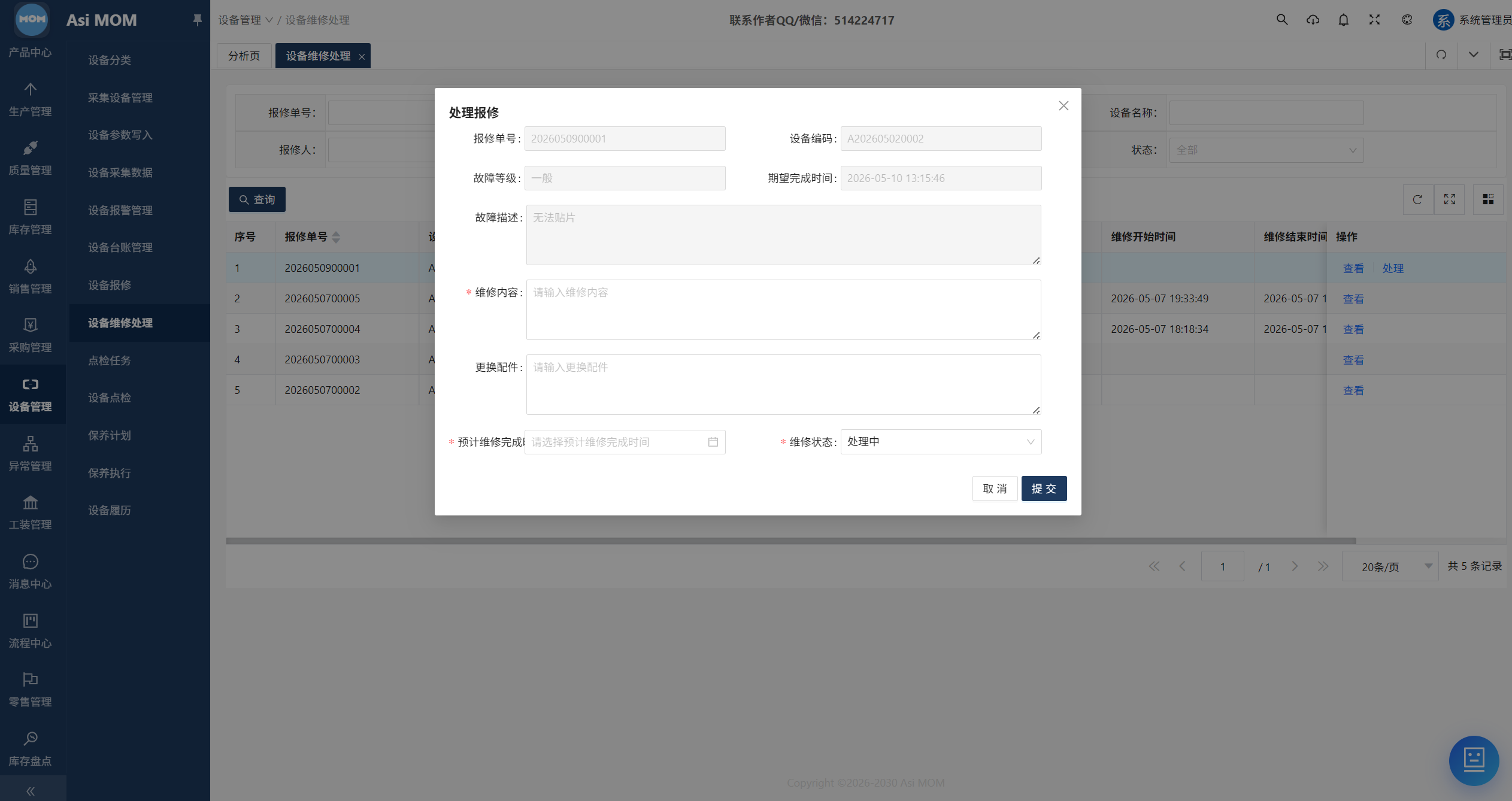Expand the tab options chevron dropdown
1512x801 pixels.
(x=1474, y=55)
